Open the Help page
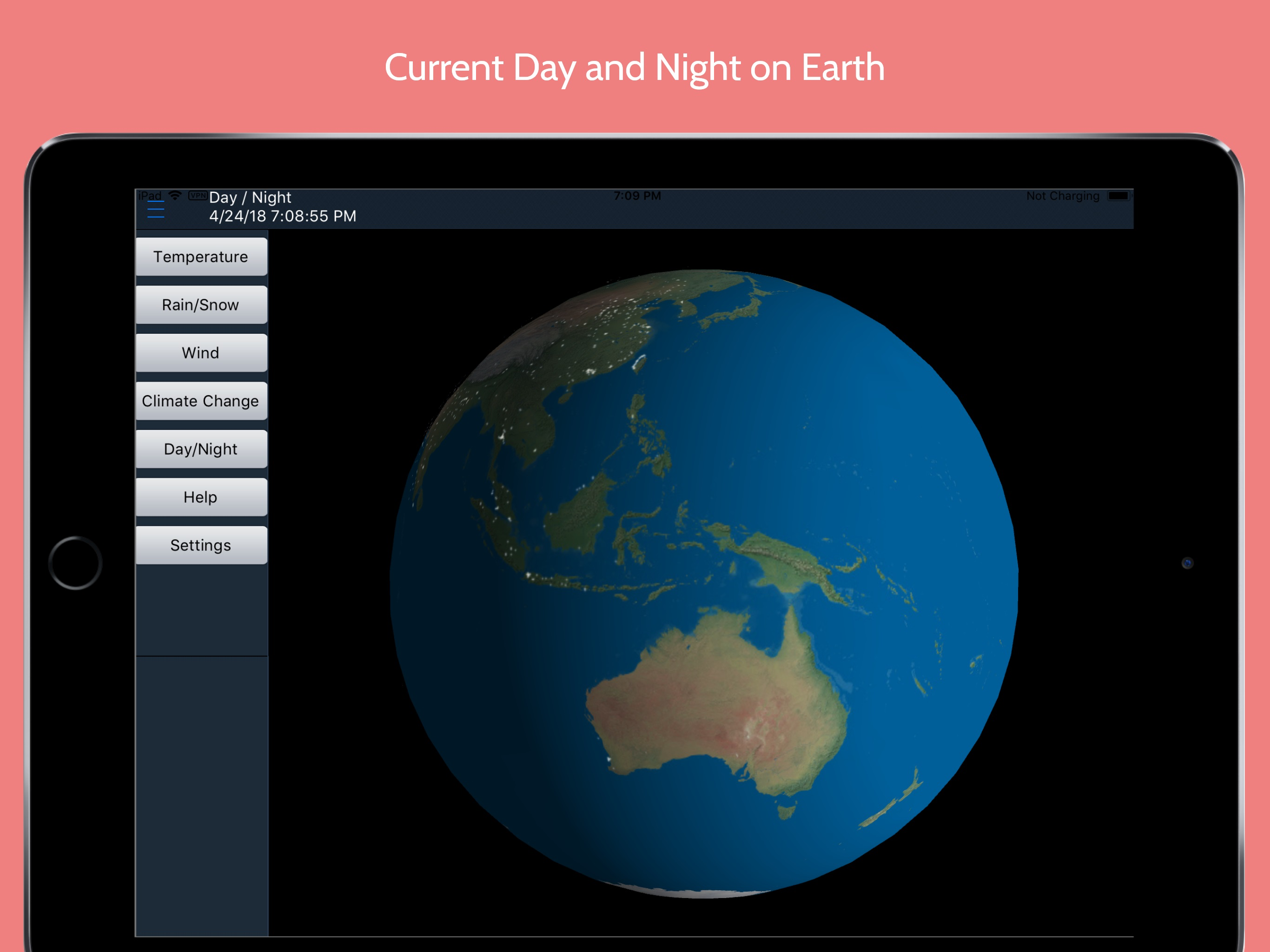1270x952 pixels. (x=201, y=497)
